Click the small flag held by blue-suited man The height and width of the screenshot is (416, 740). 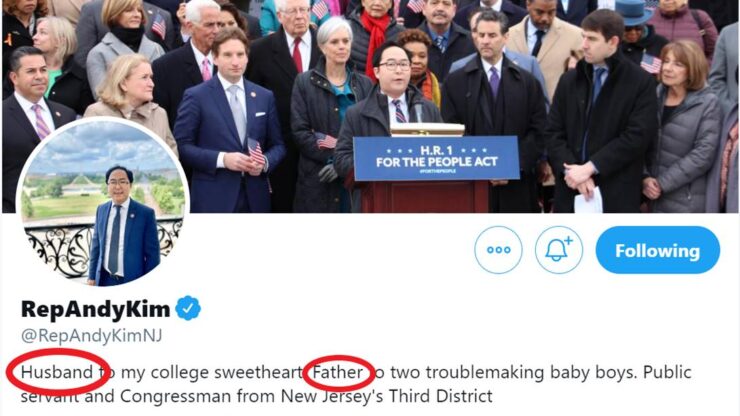[x=256, y=152]
